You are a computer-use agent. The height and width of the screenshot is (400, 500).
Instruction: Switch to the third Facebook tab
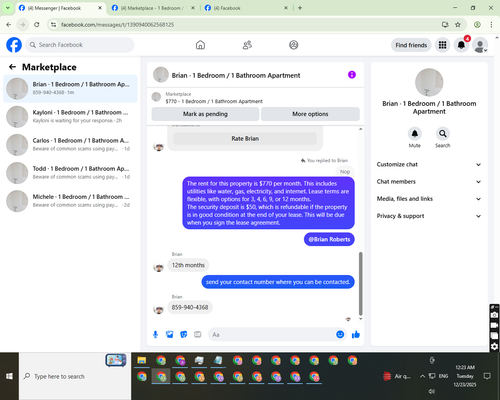(x=245, y=8)
